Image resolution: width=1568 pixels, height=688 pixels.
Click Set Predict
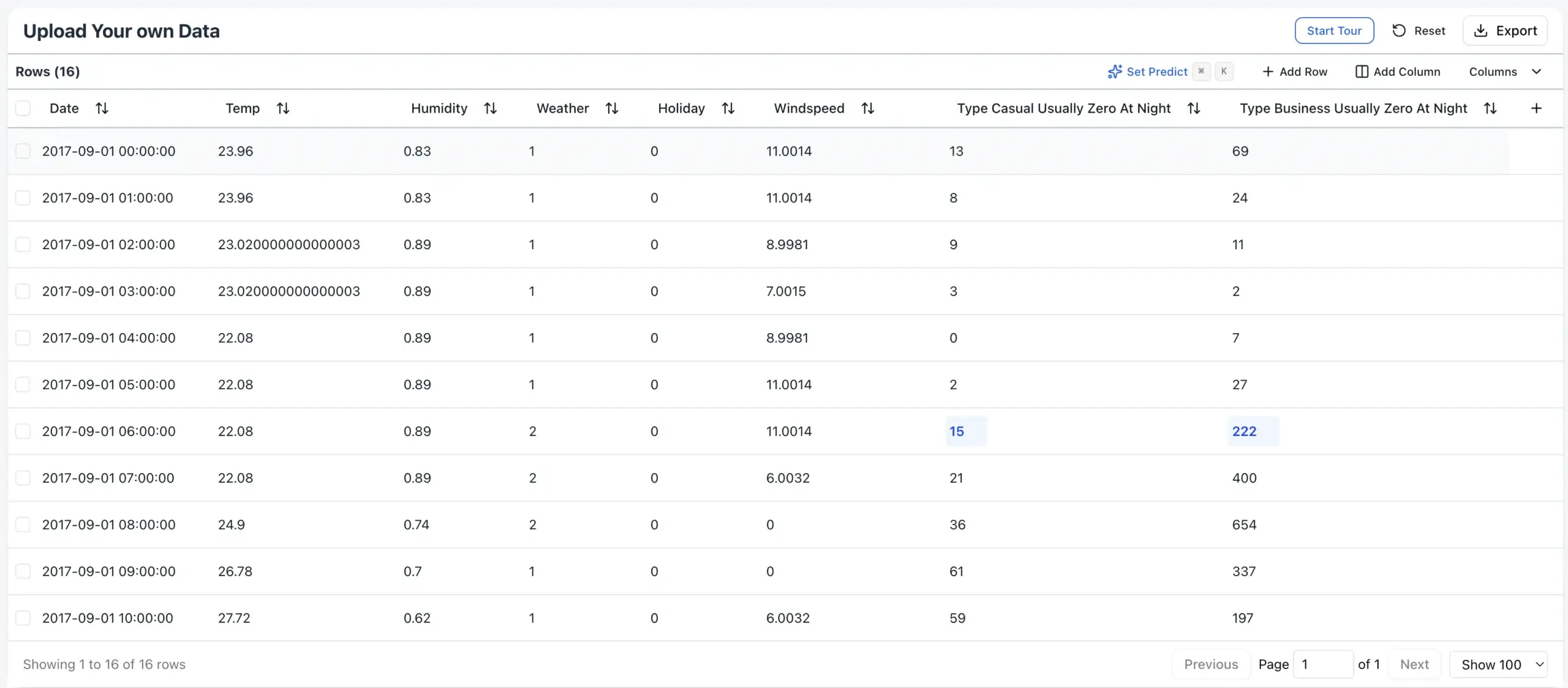1148,72
